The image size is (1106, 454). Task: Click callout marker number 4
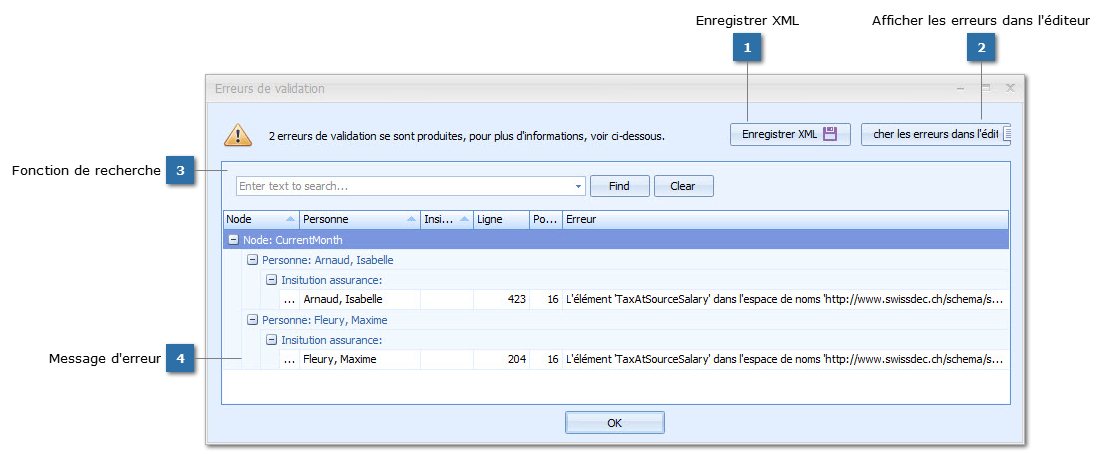tap(180, 359)
